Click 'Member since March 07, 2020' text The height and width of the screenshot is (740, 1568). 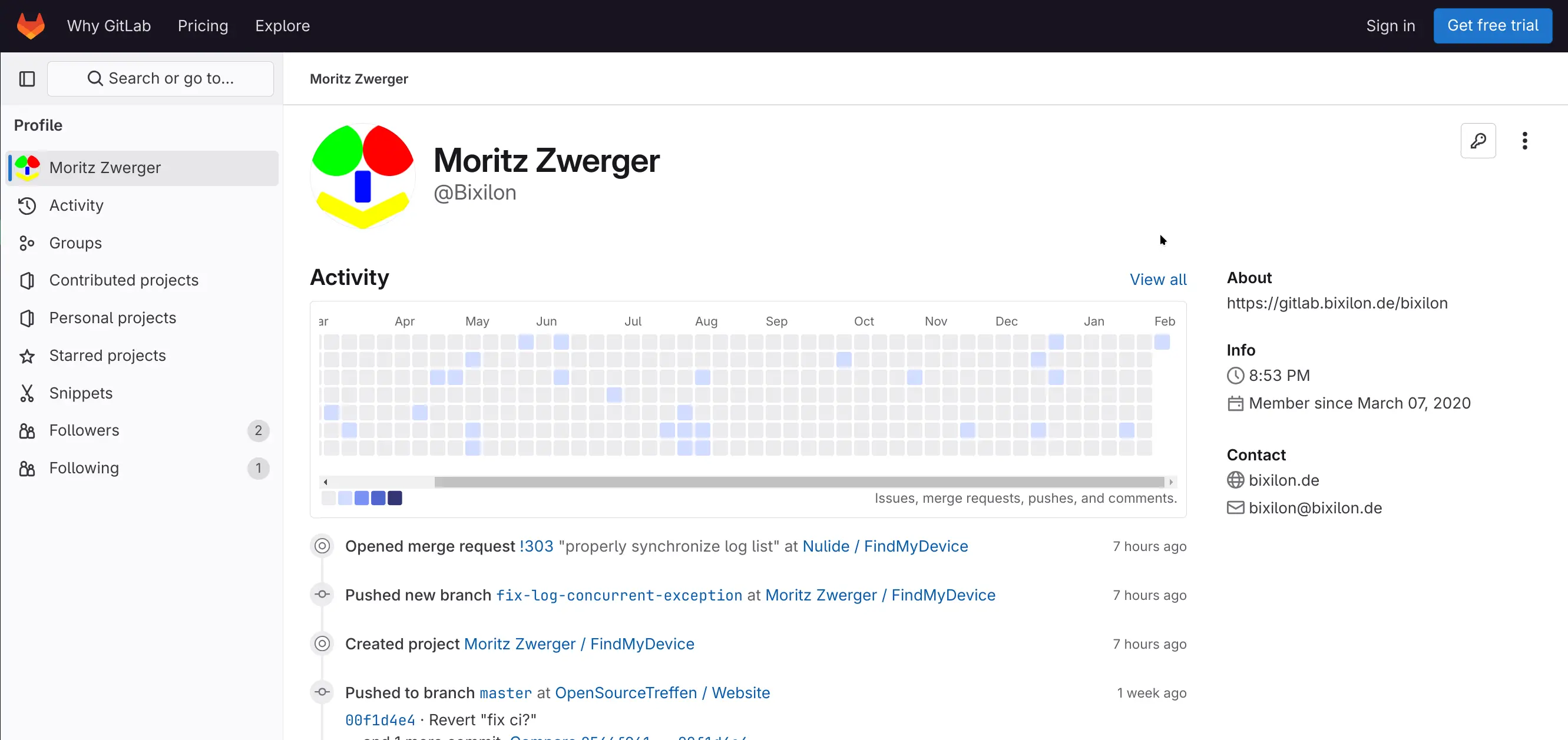click(x=1359, y=403)
